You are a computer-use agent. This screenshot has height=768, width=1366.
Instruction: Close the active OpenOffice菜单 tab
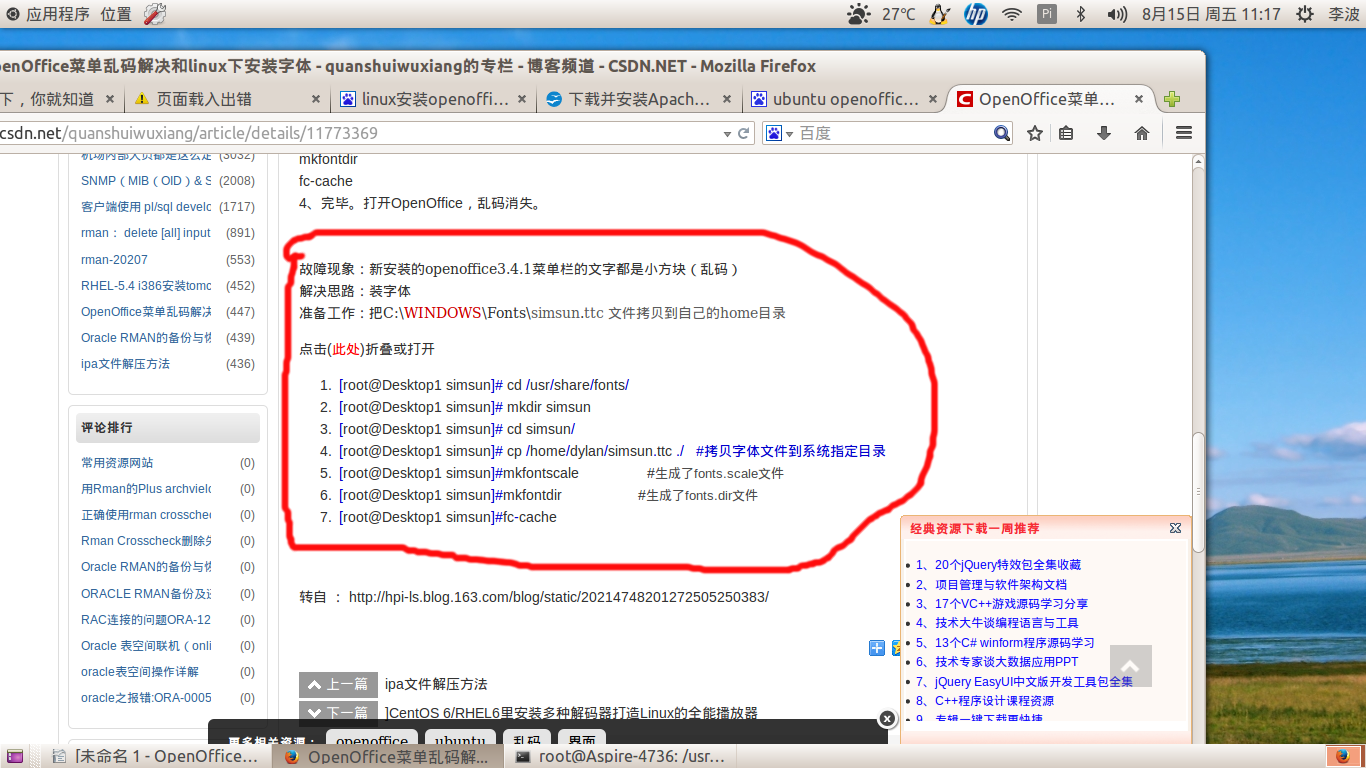[x=1138, y=99]
